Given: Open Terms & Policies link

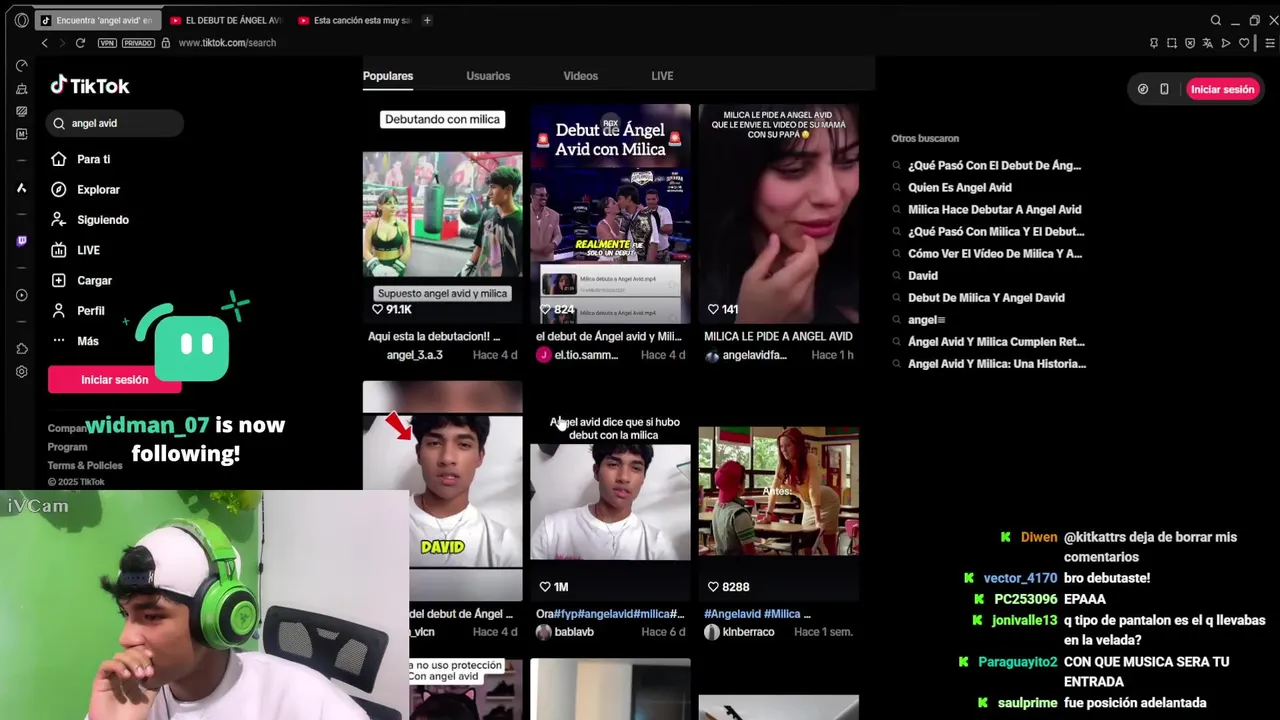Looking at the screenshot, I should [85, 465].
